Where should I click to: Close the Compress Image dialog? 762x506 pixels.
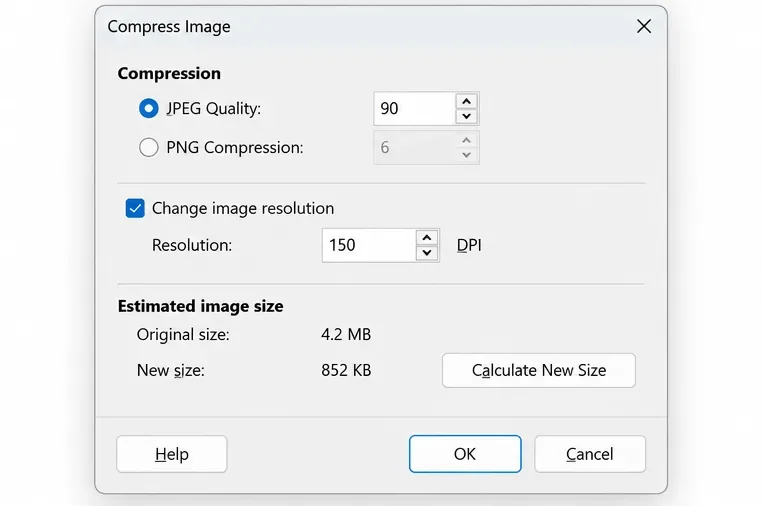point(644,26)
